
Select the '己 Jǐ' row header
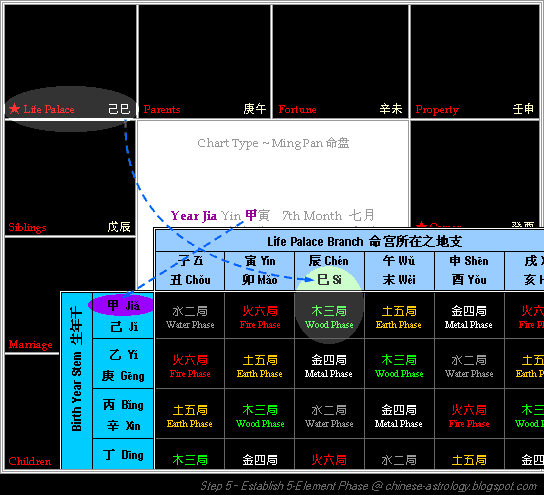pyautogui.click(x=124, y=327)
